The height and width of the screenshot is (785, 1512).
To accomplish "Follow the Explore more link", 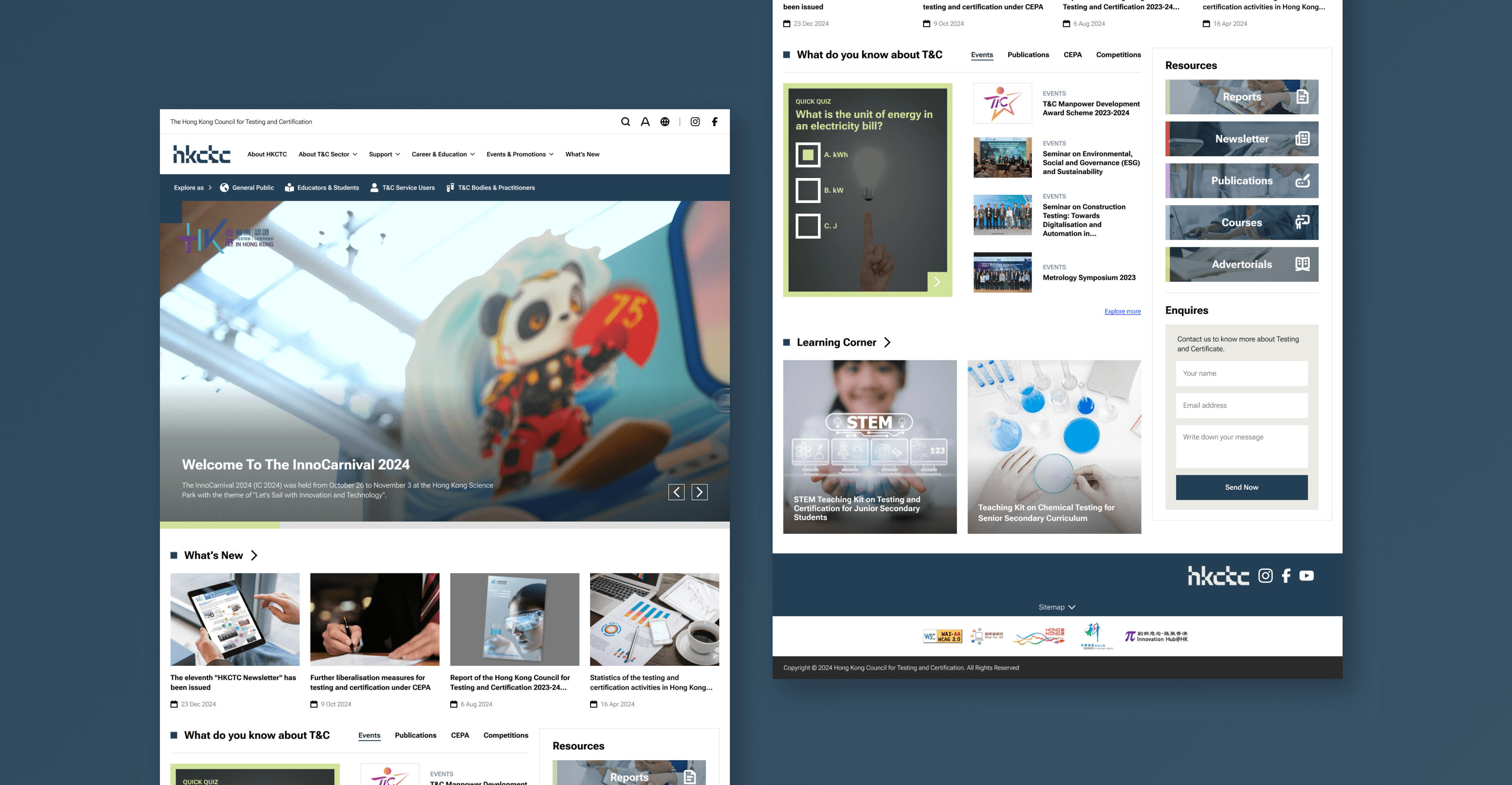I will (x=1122, y=311).
